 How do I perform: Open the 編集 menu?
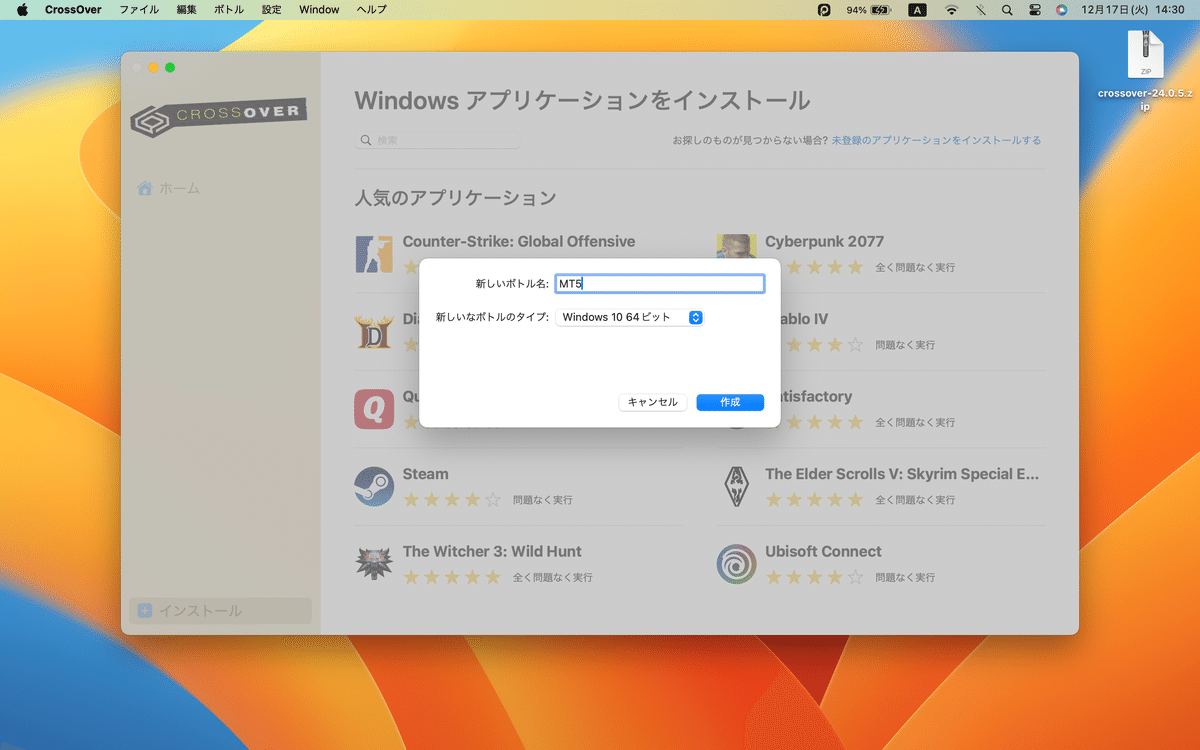[187, 10]
